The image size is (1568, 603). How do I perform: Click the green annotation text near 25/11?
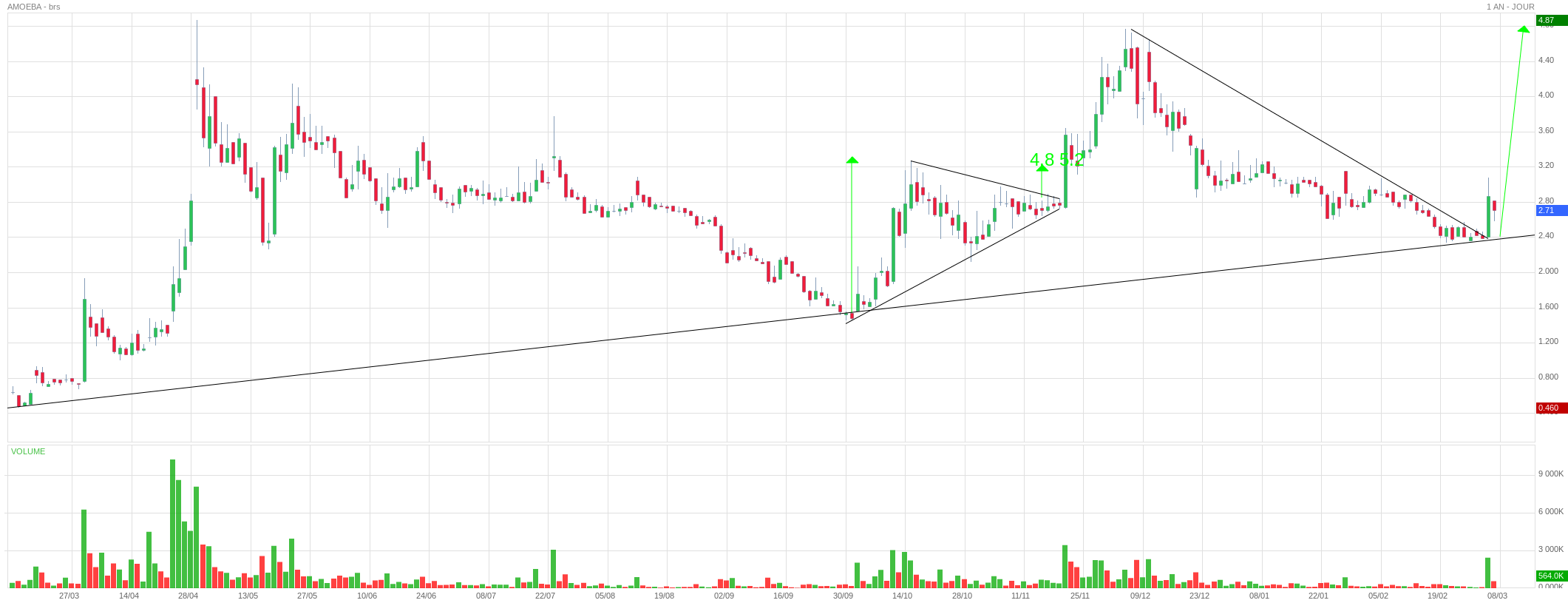tap(1057, 159)
